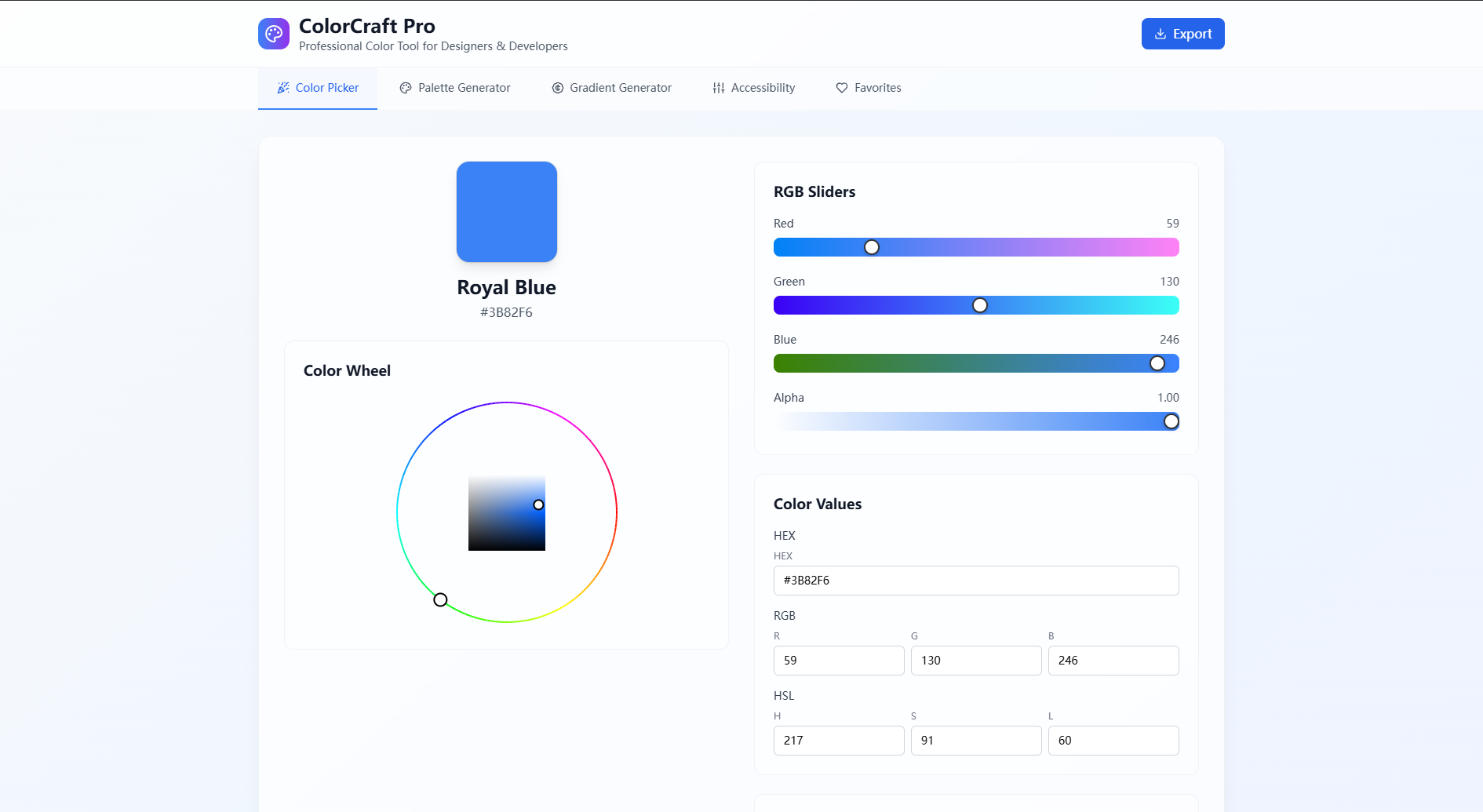Click the Royal Blue color preview swatch
The width and height of the screenshot is (1483, 812).
[x=506, y=212]
